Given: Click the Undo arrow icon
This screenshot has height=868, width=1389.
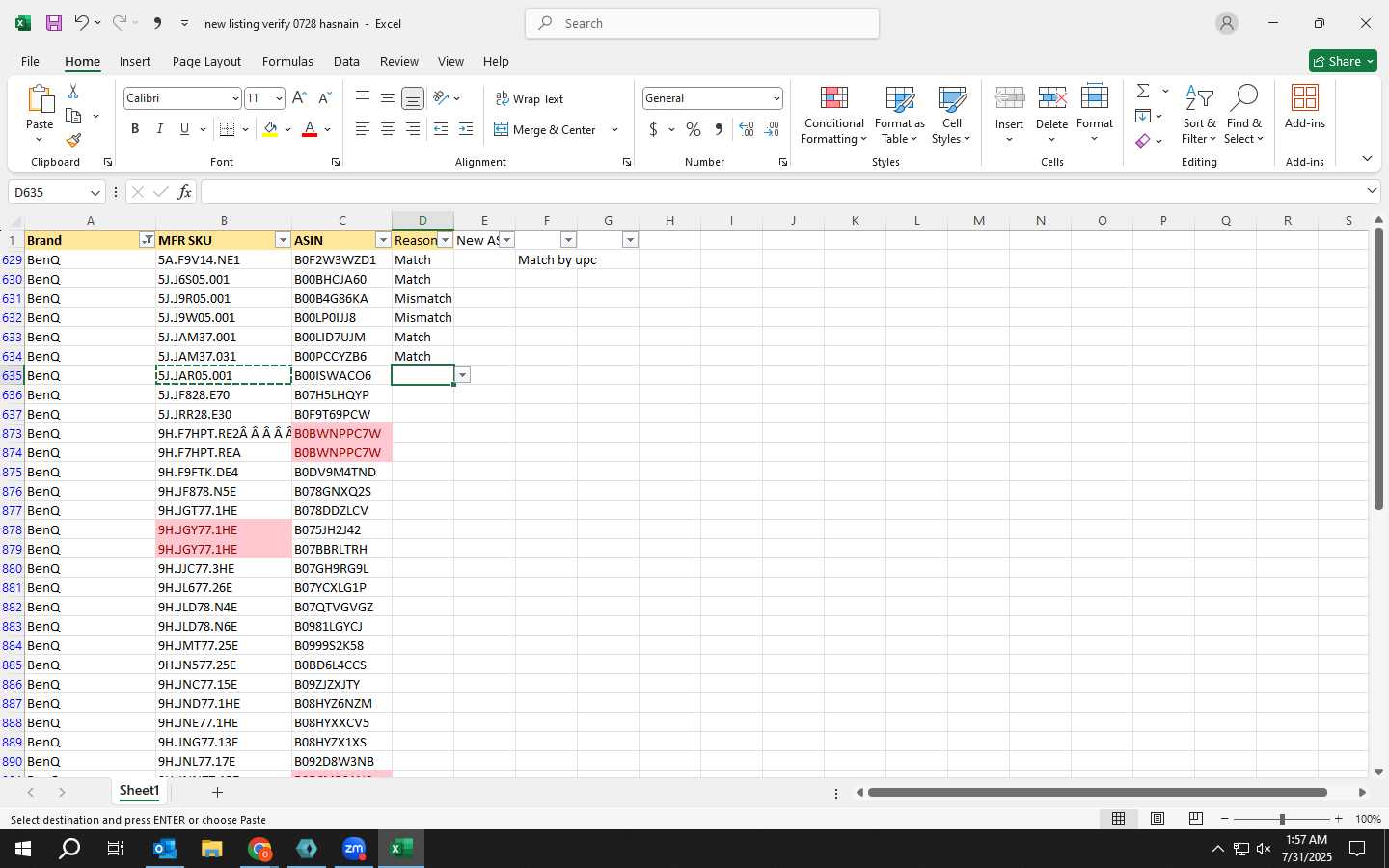Looking at the screenshot, I should click(82, 23).
